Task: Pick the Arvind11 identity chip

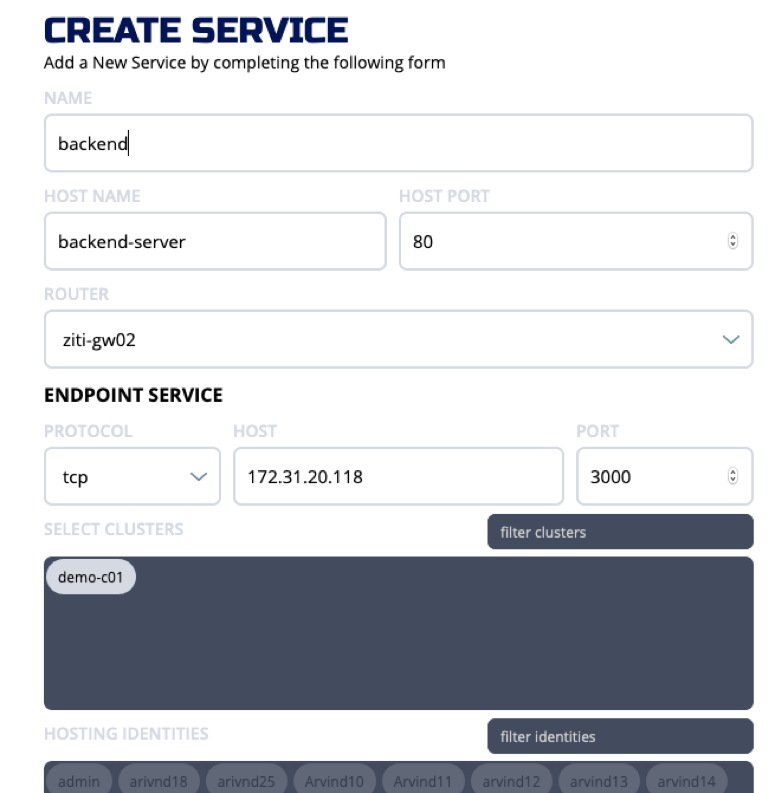Action: [x=423, y=781]
